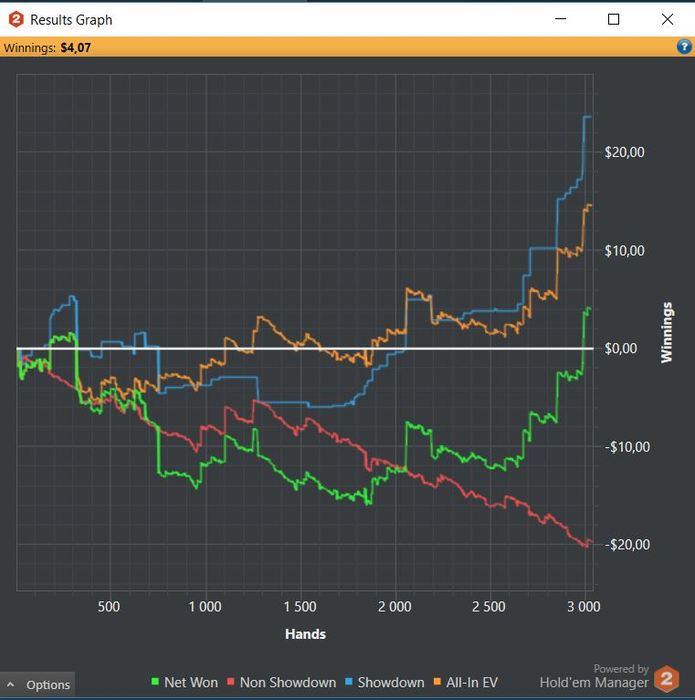Image resolution: width=695 pixels, height=700 pixels.
Task: Click the $0,00 axis label
Action: click(621, 348)
